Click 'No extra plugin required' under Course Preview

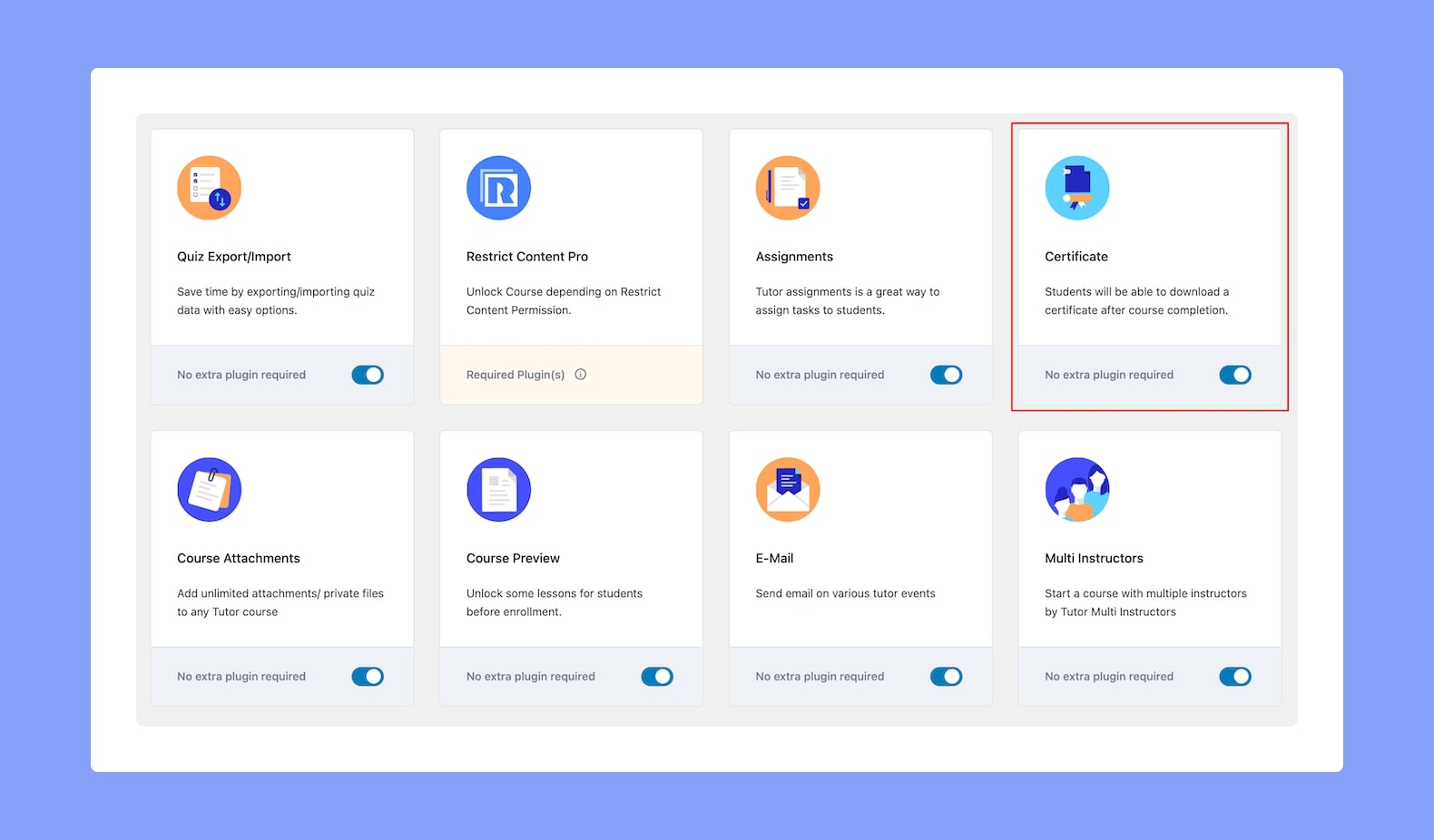(531, 677)
